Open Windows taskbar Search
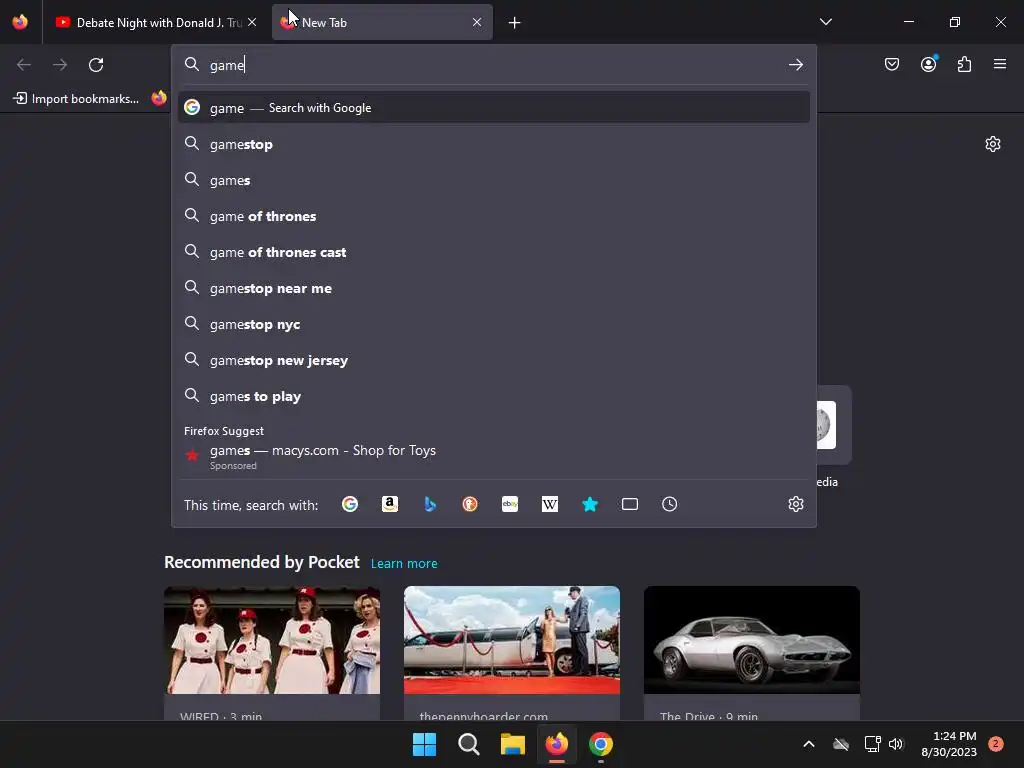Image resolution: width=1024 pixels, height=768 pixels. (x=468, y=744)
